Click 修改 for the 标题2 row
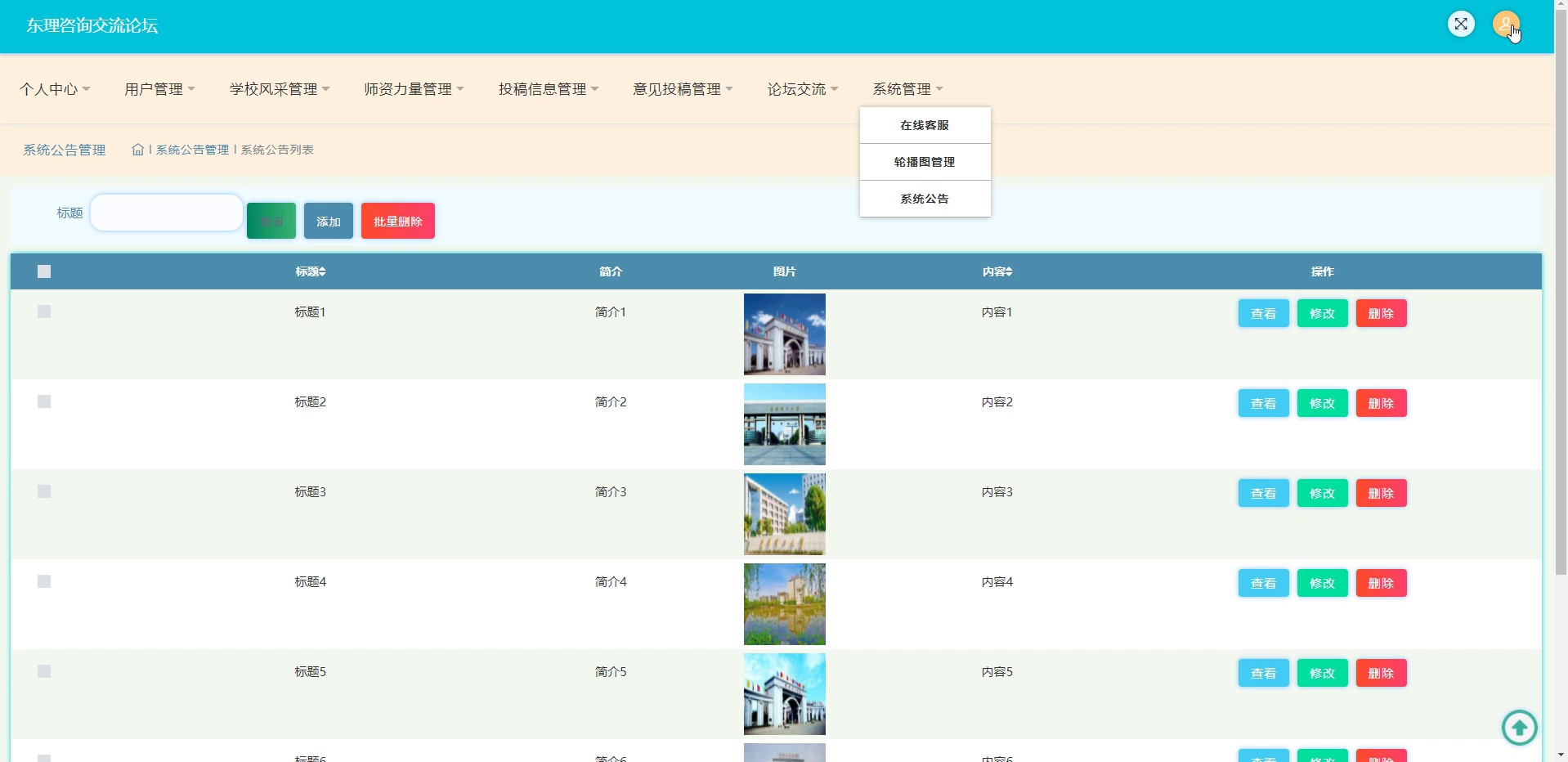 click(1322, 403)
